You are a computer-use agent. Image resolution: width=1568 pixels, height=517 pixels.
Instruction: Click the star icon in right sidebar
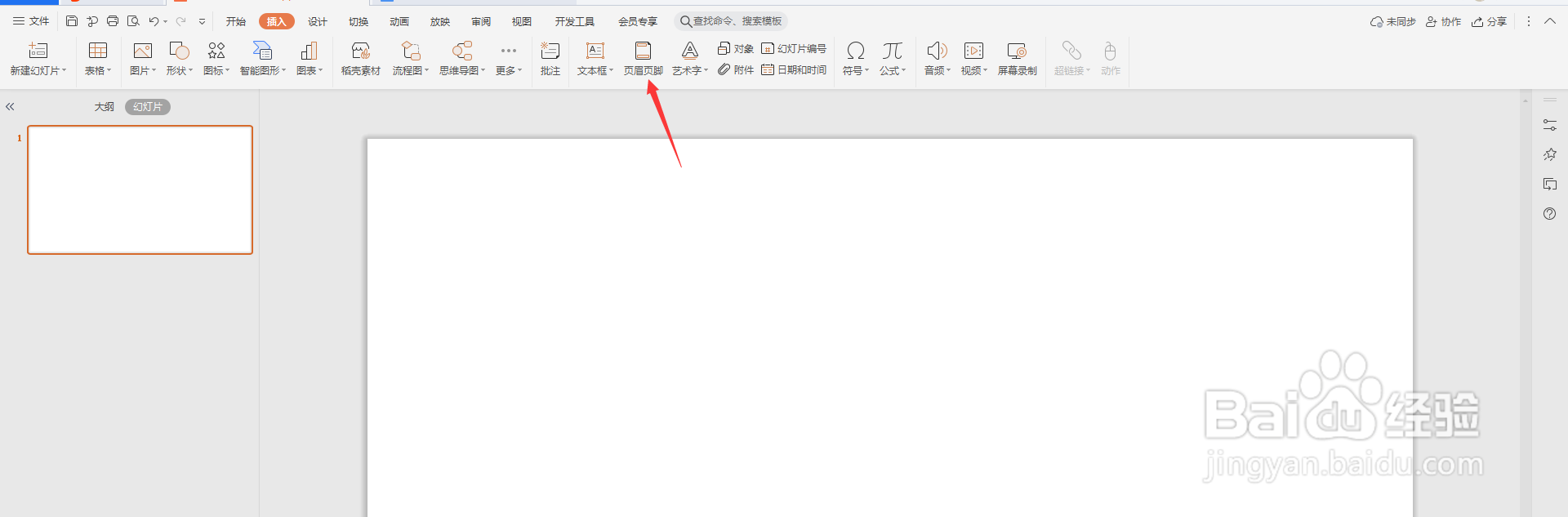pos(1550,154)
